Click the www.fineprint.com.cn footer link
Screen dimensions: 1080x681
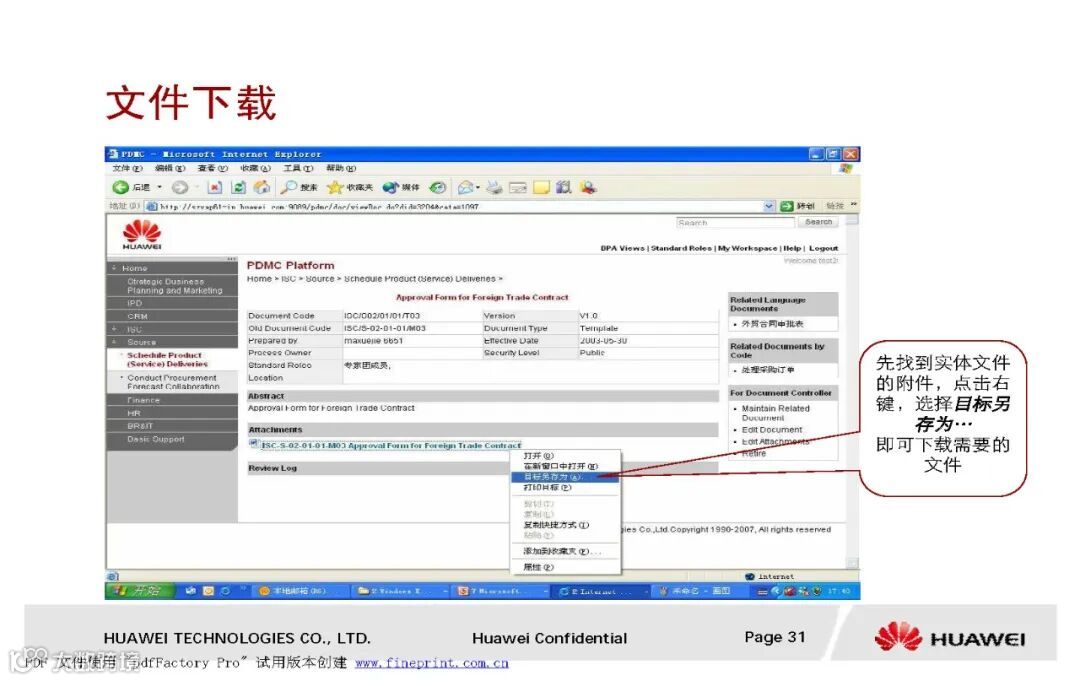(431, 663)
